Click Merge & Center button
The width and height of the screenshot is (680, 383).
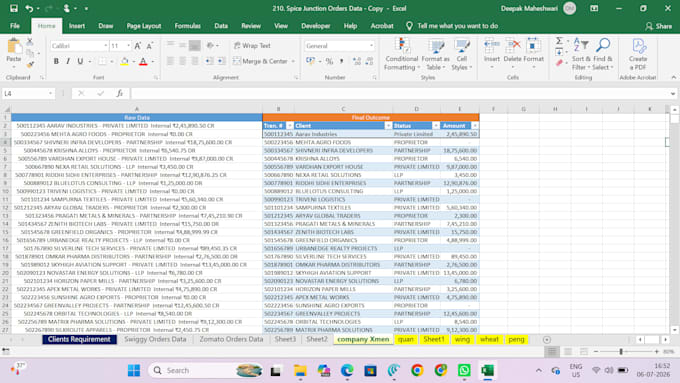click(x=260, y=61)
